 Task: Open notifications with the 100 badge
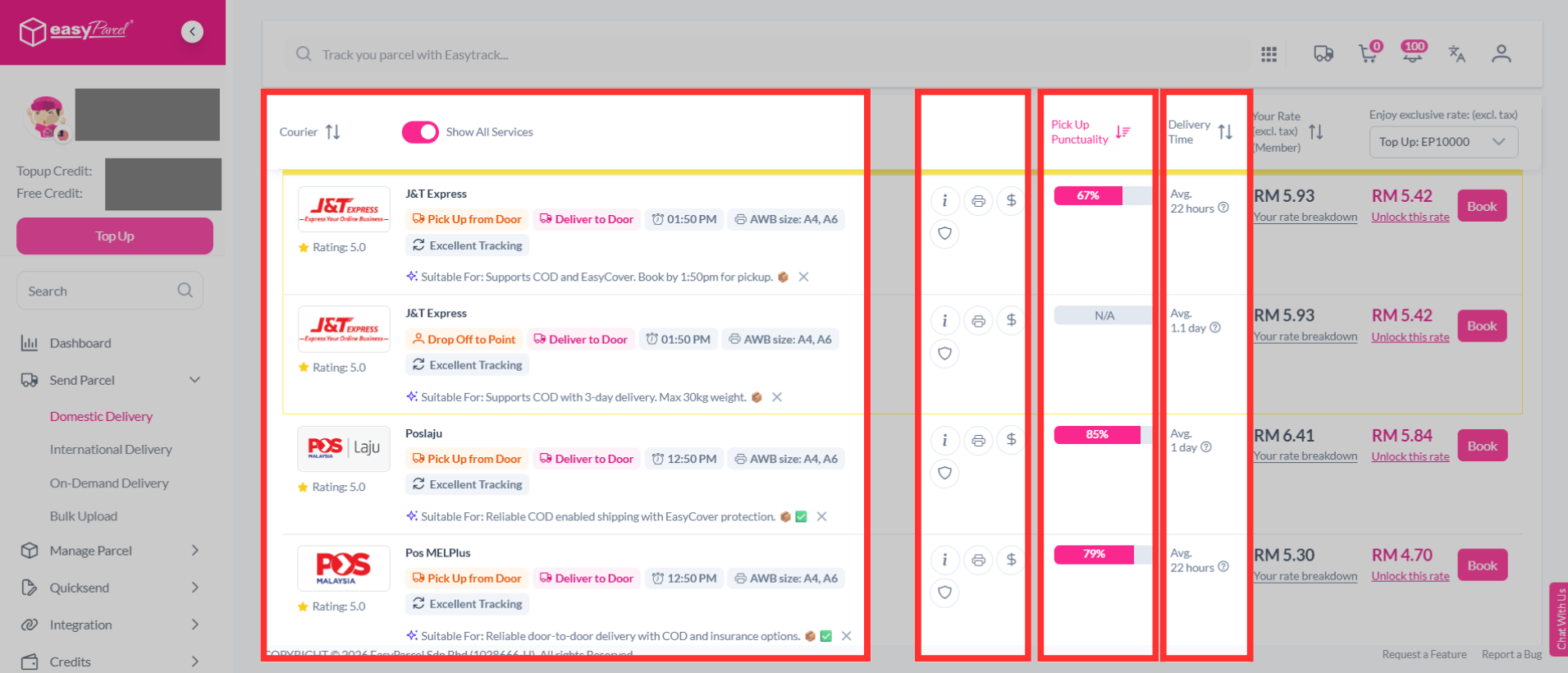pyautogui.click(x=1413, y=52)
